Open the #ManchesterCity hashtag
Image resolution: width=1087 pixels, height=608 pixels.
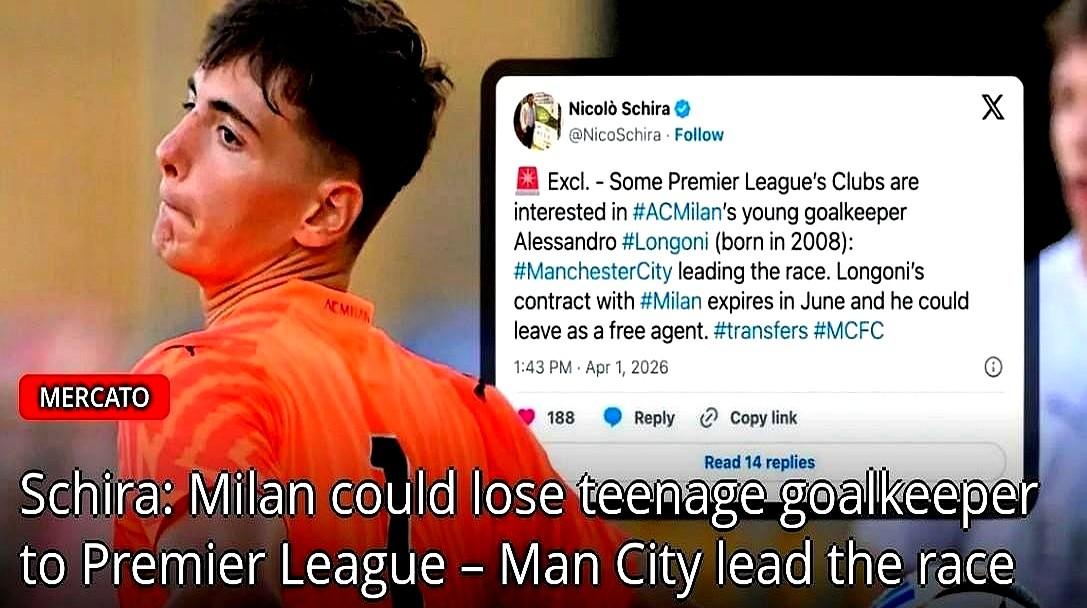pos(593,271)
